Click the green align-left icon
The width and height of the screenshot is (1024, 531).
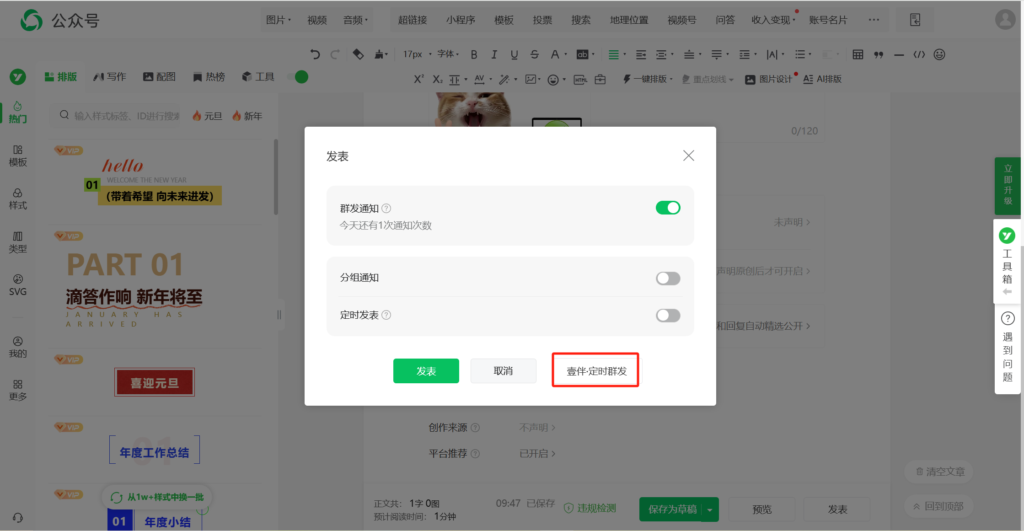tap(613, 55)
